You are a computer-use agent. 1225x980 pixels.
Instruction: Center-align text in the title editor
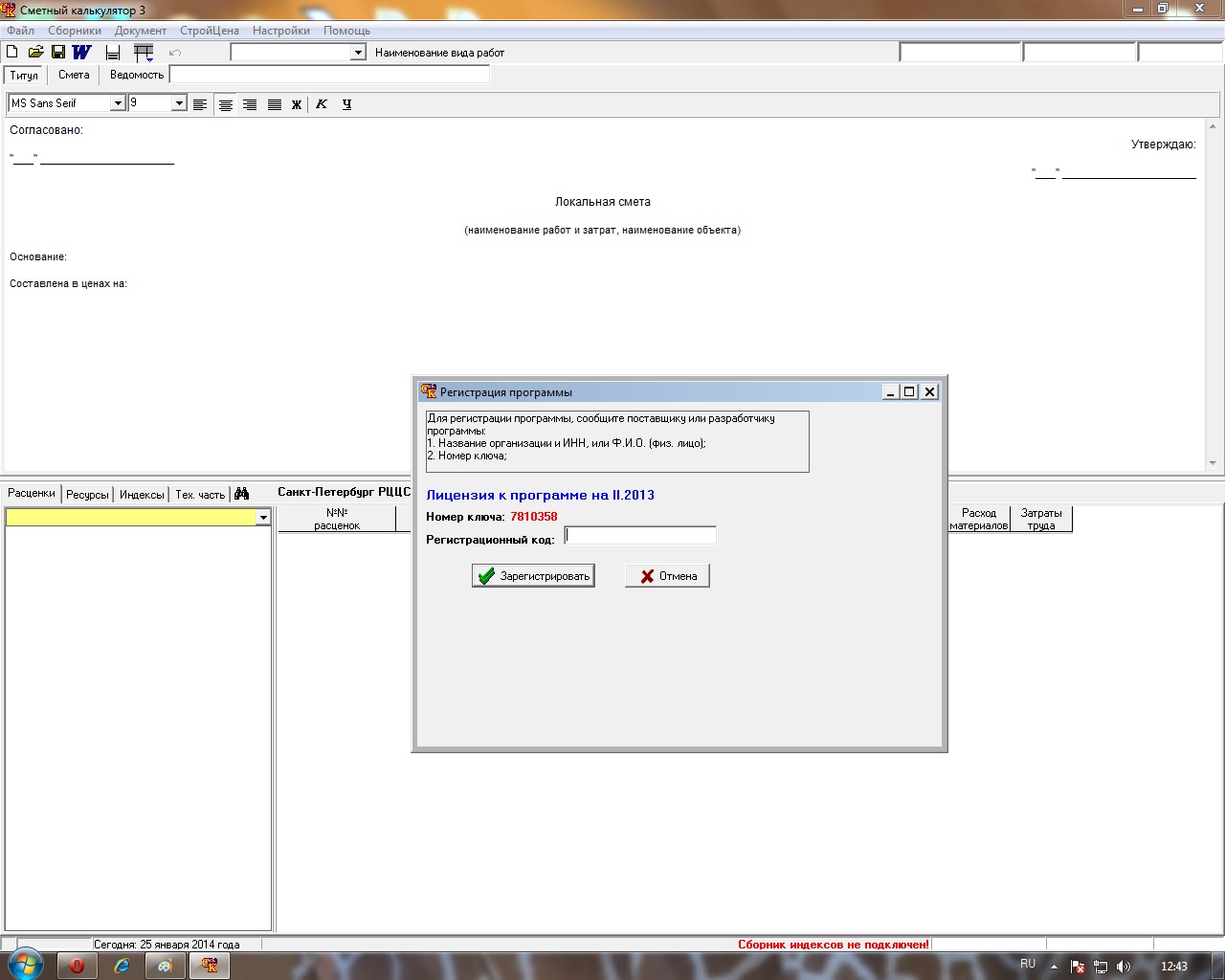(226, 104)
